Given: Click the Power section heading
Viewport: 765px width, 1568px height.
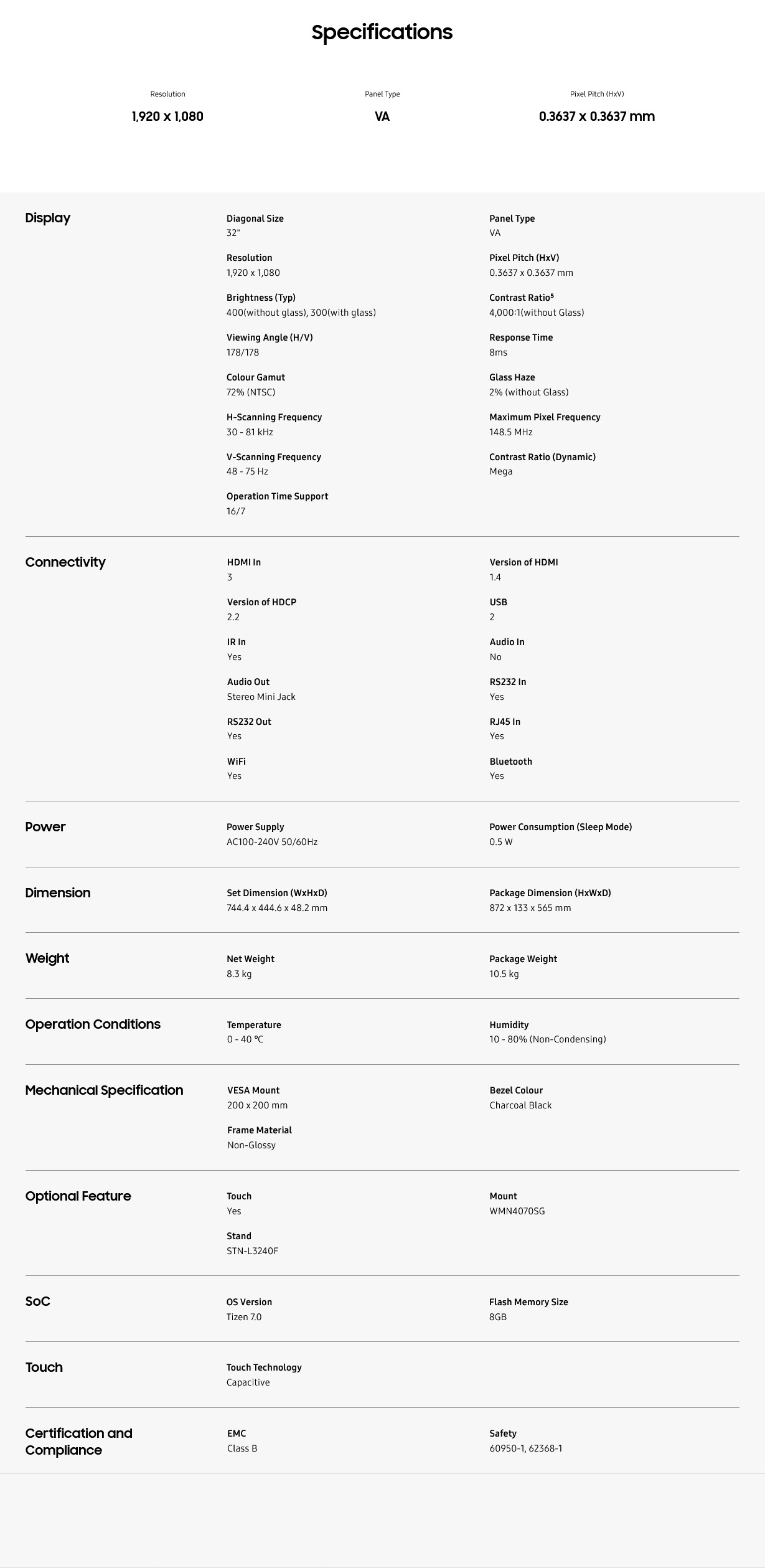Looking at the screenshot, I should click(x=45, y=827).
